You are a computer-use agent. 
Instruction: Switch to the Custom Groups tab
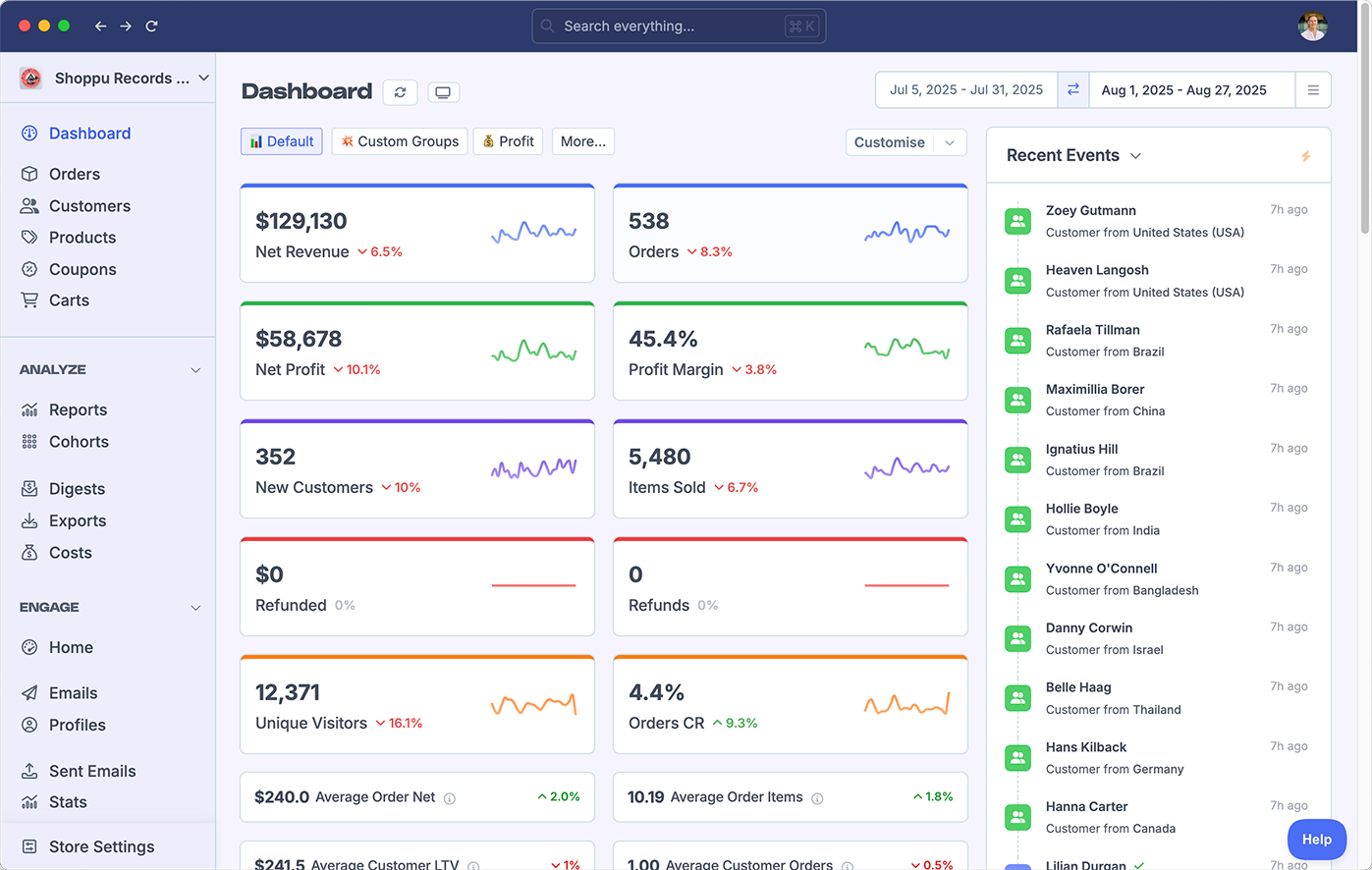click(x=400, y=141)
